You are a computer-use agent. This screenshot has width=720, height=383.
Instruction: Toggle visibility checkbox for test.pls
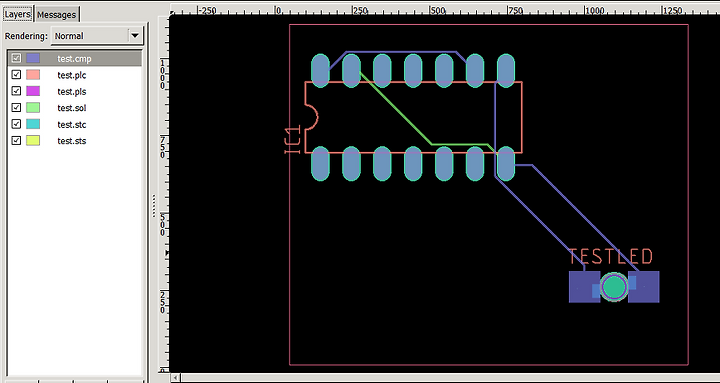click(17, 91)
